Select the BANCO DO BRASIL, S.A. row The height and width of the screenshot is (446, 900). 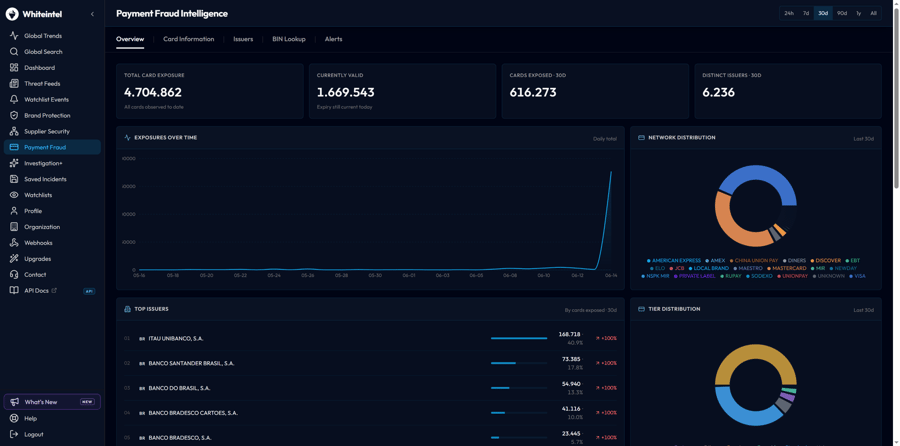click(370, 388)
